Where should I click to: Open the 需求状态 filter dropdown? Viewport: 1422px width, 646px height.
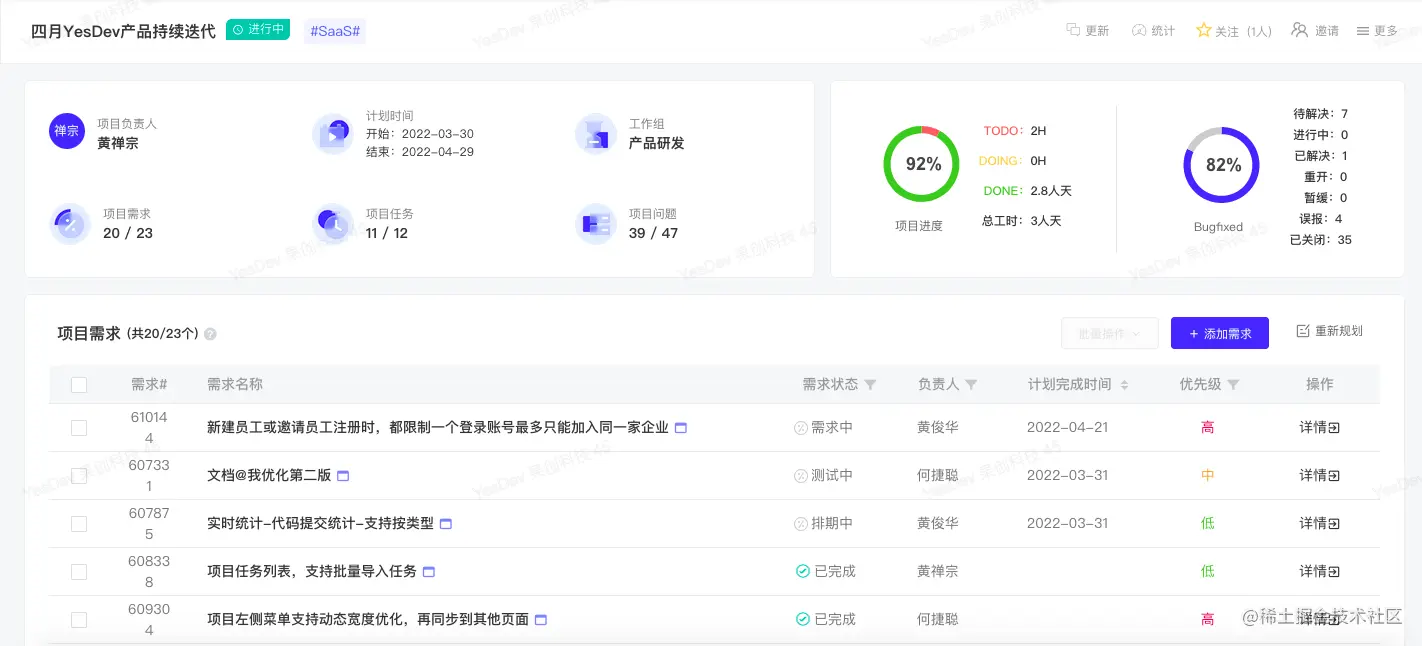(870, 384)
